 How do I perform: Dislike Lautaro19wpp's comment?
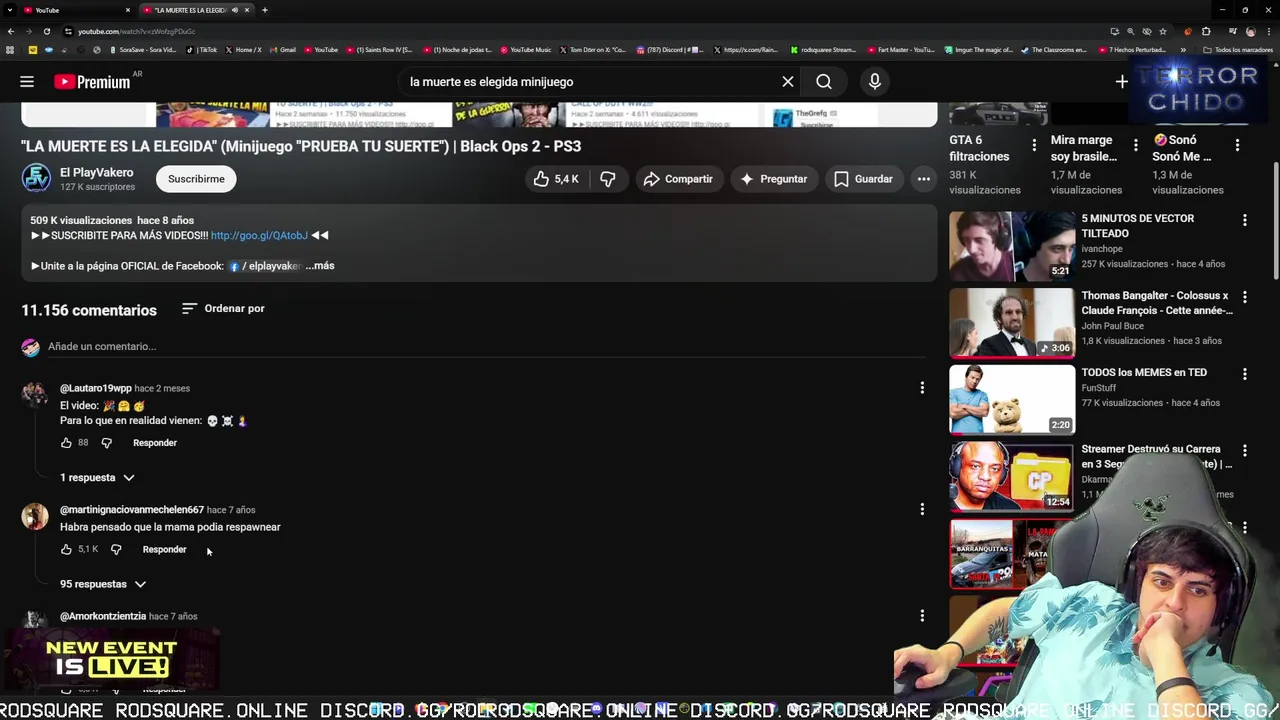pyautogui.click(x=107, y=443)
